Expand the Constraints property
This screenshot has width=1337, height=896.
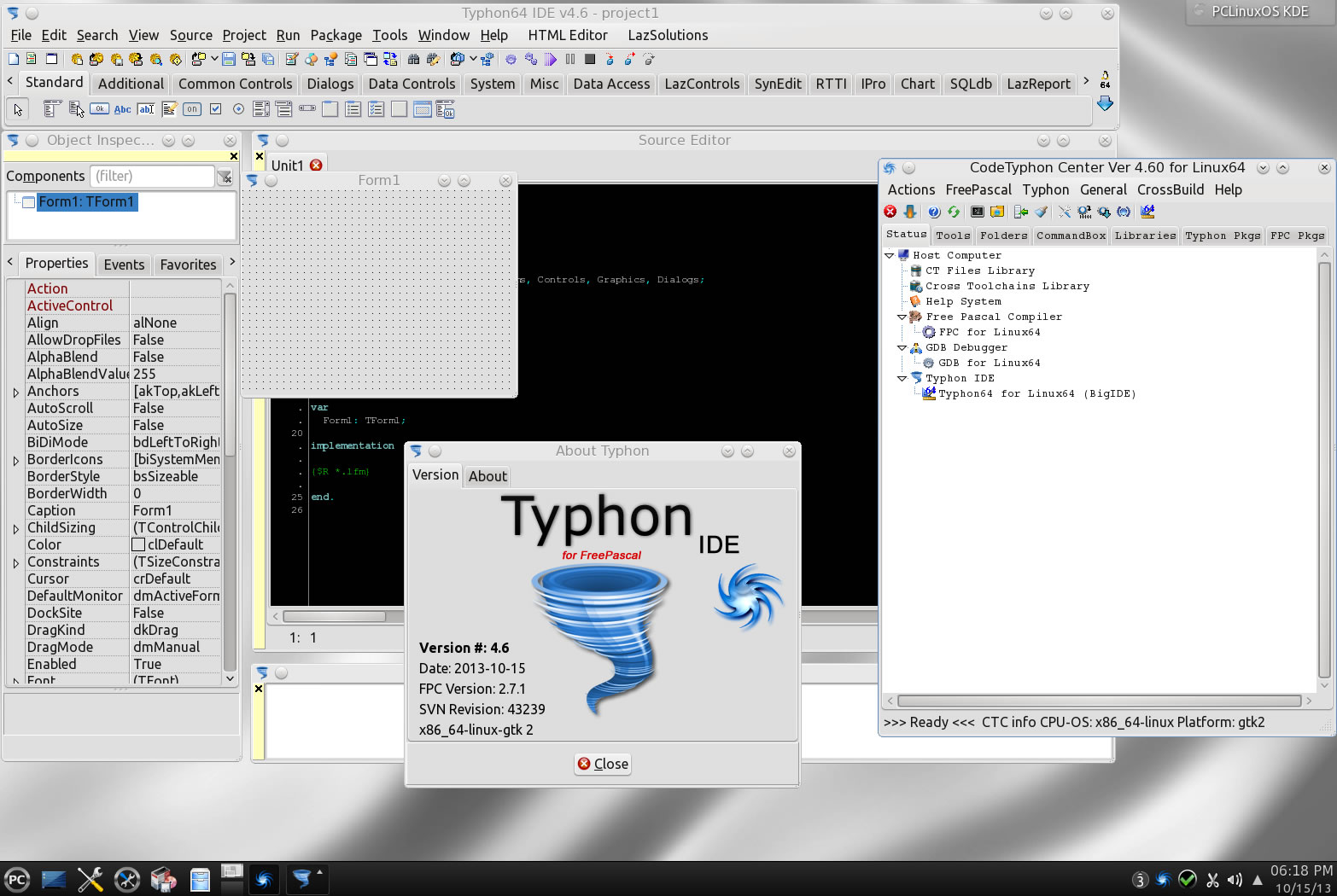click(x=15, y=563)
